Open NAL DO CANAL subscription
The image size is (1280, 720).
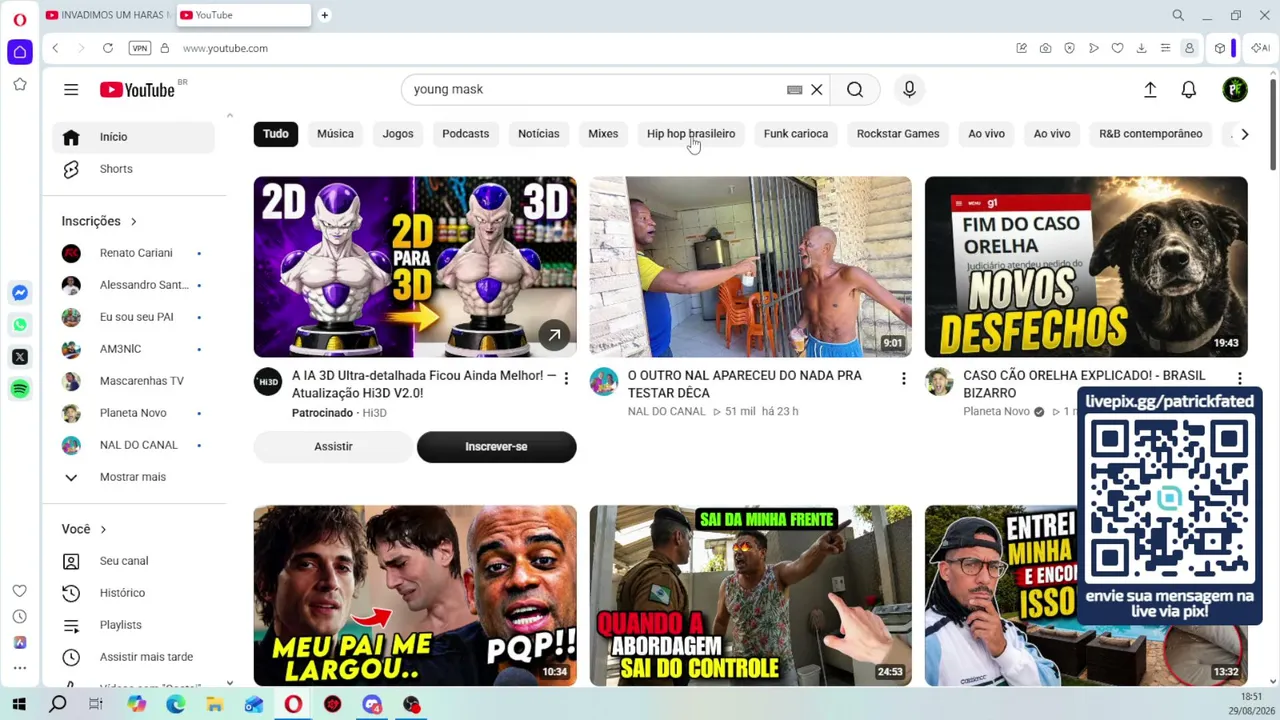(x=133, y=445)
